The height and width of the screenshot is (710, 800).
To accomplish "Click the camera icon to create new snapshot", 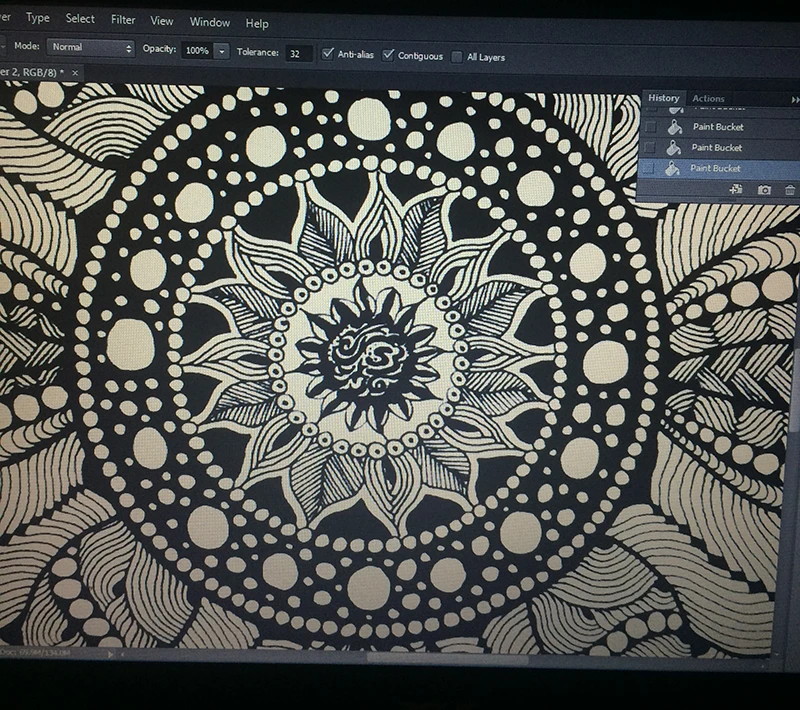I will [x=764, y=190].
